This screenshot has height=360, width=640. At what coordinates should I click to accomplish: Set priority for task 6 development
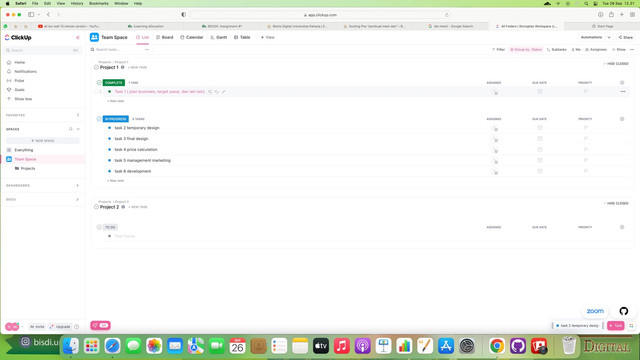(585, 171)
